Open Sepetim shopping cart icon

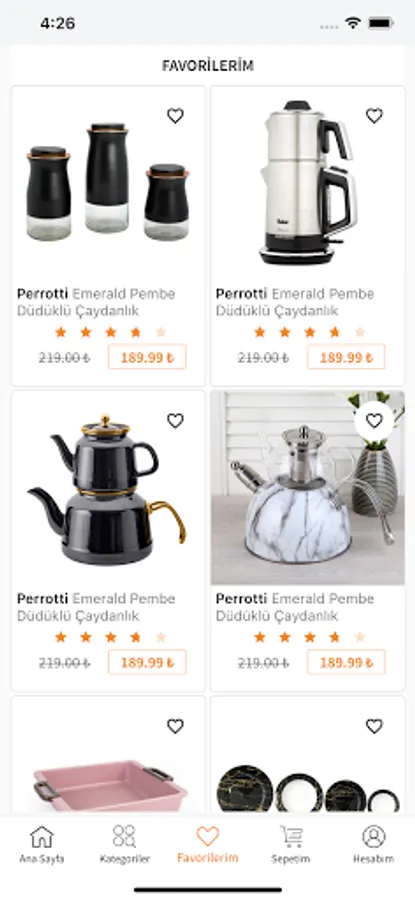tap(290, 844)
